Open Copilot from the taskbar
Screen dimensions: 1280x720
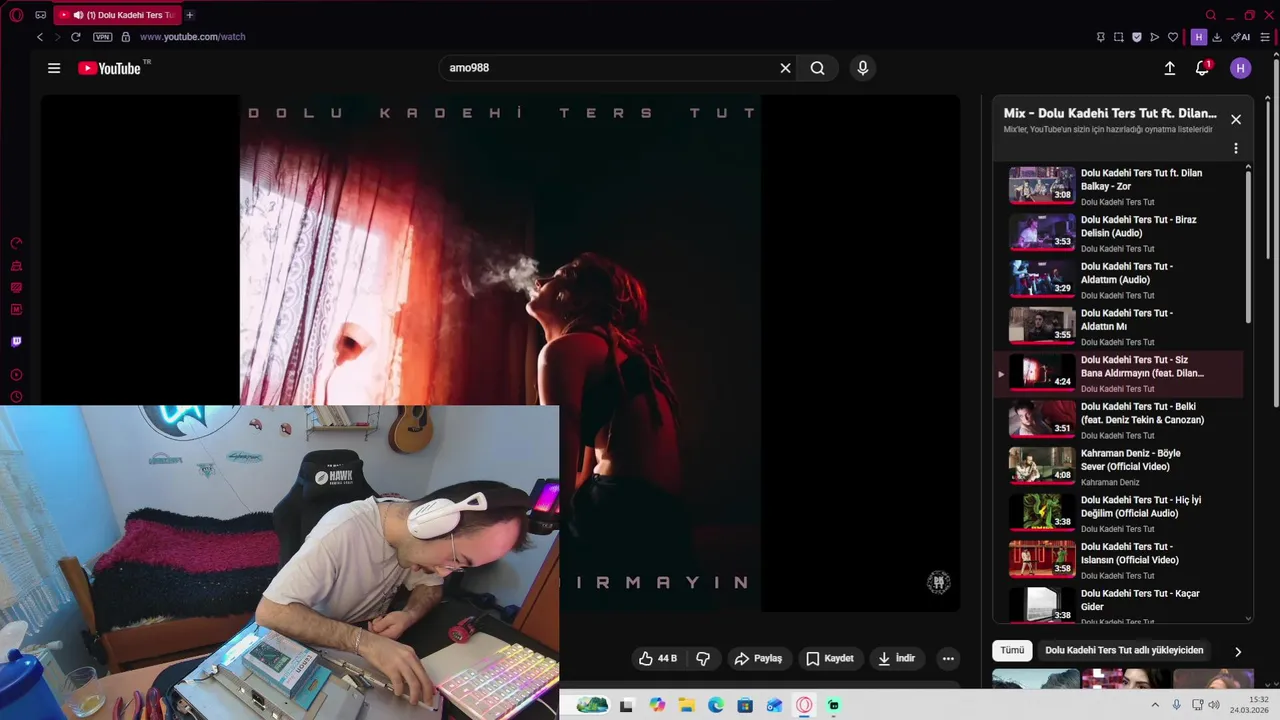coord(657,705)
